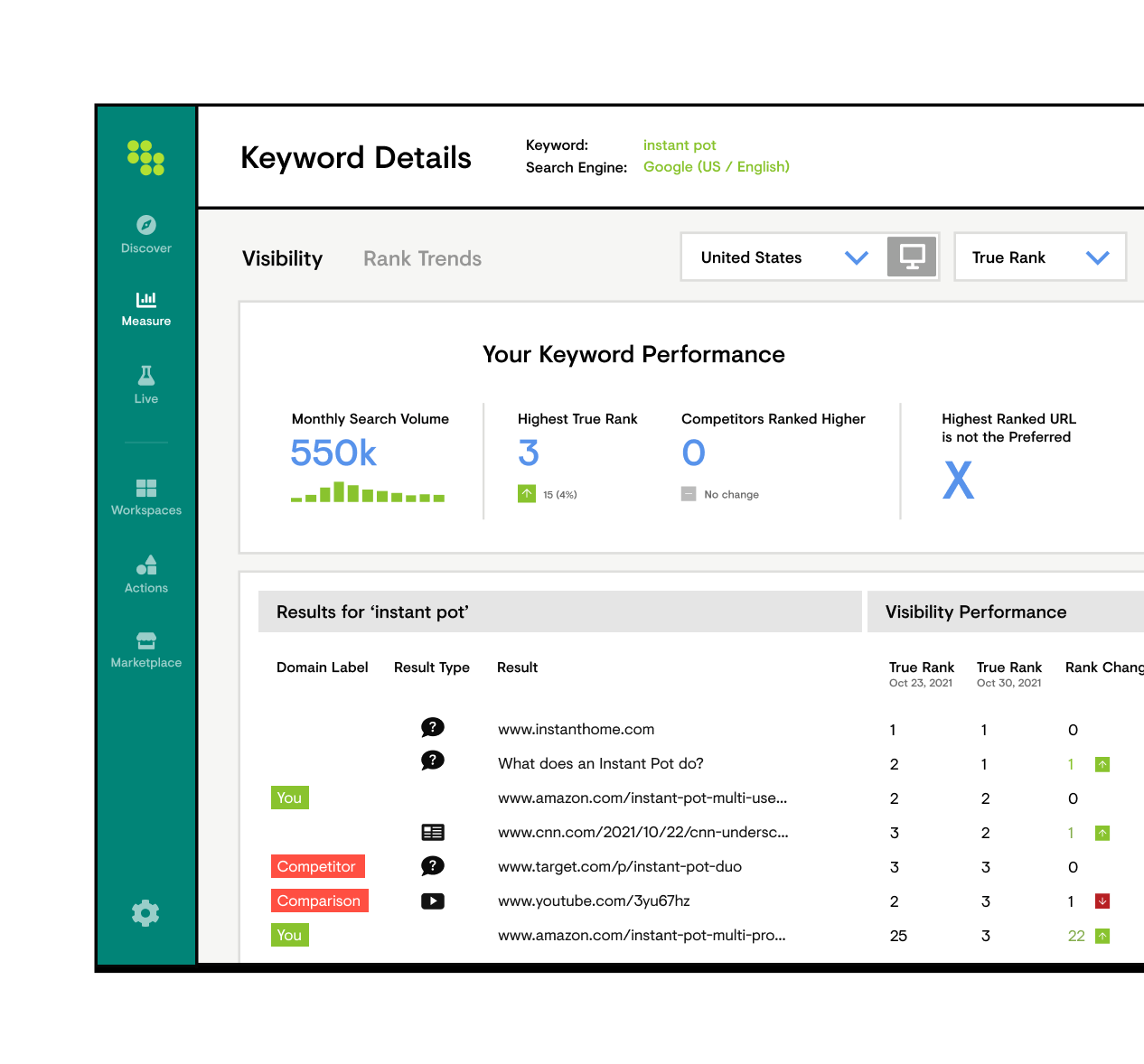Screen dimensions: 1144x1064
Task: Click the Google (US / English) link
Action: 717,167
